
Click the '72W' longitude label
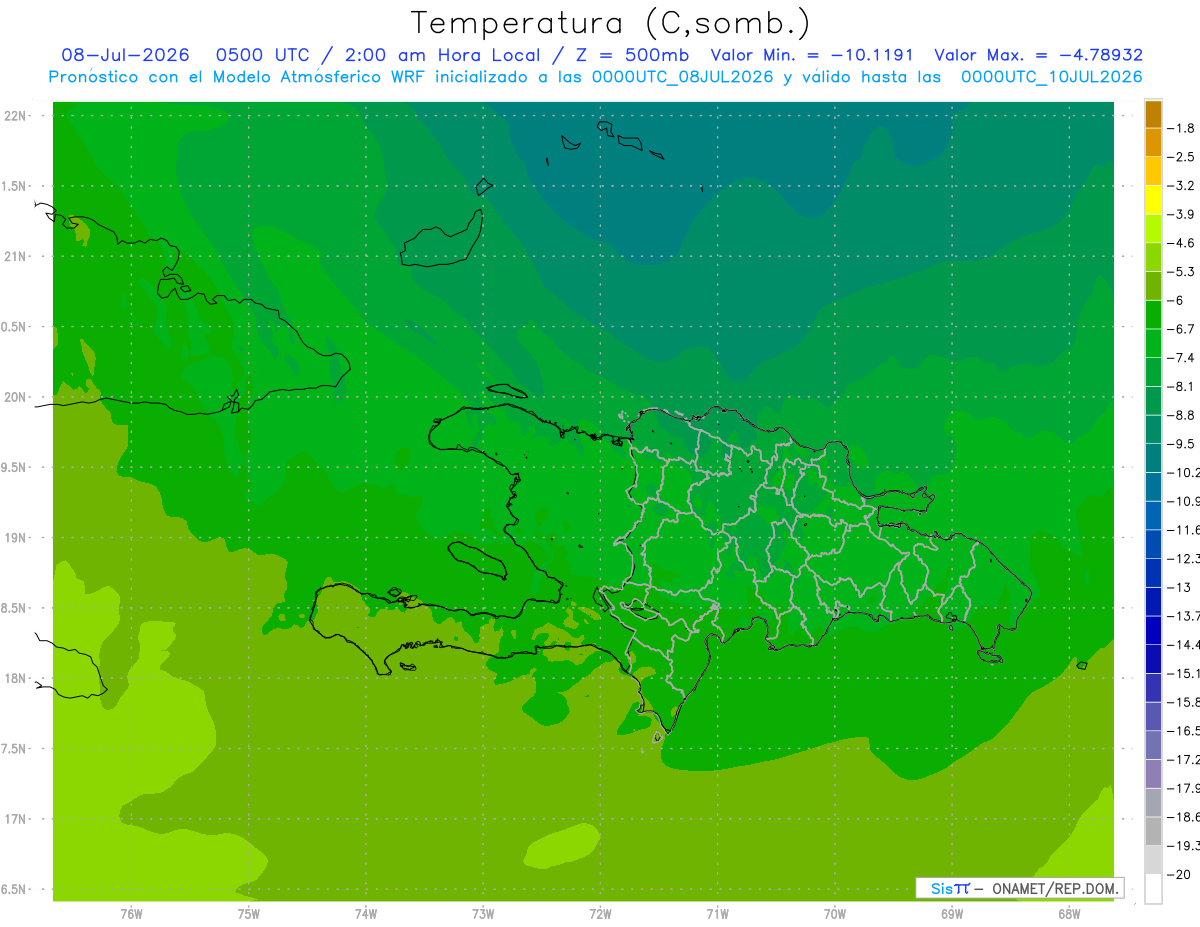point(600,914)
